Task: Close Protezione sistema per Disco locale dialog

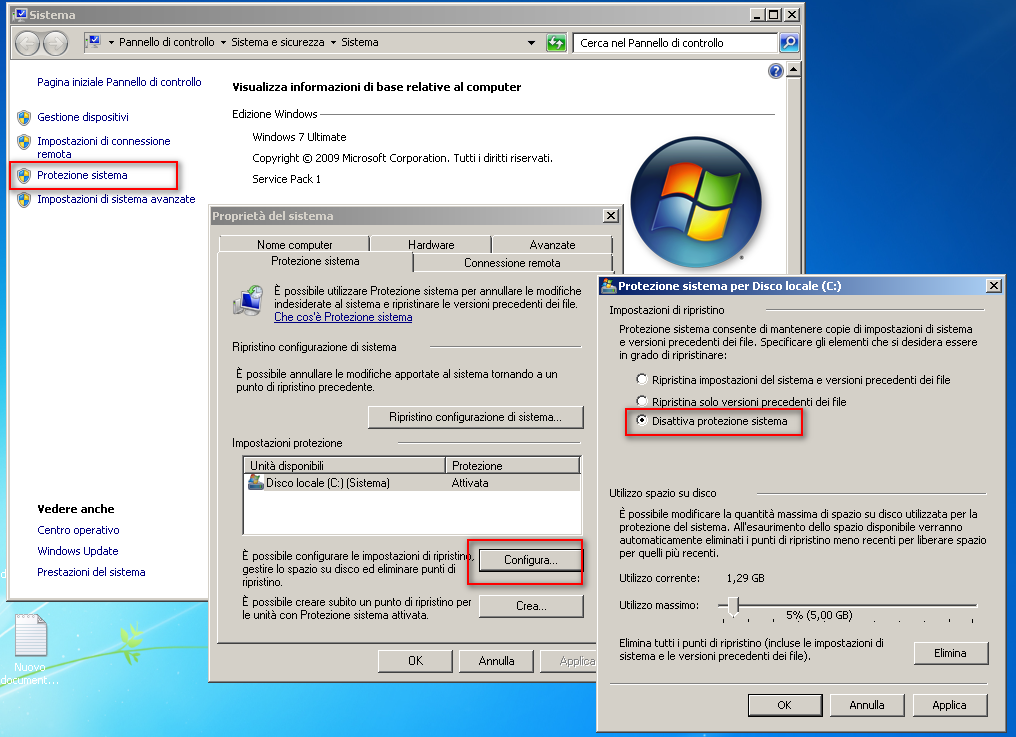Action: pos(993,286)
